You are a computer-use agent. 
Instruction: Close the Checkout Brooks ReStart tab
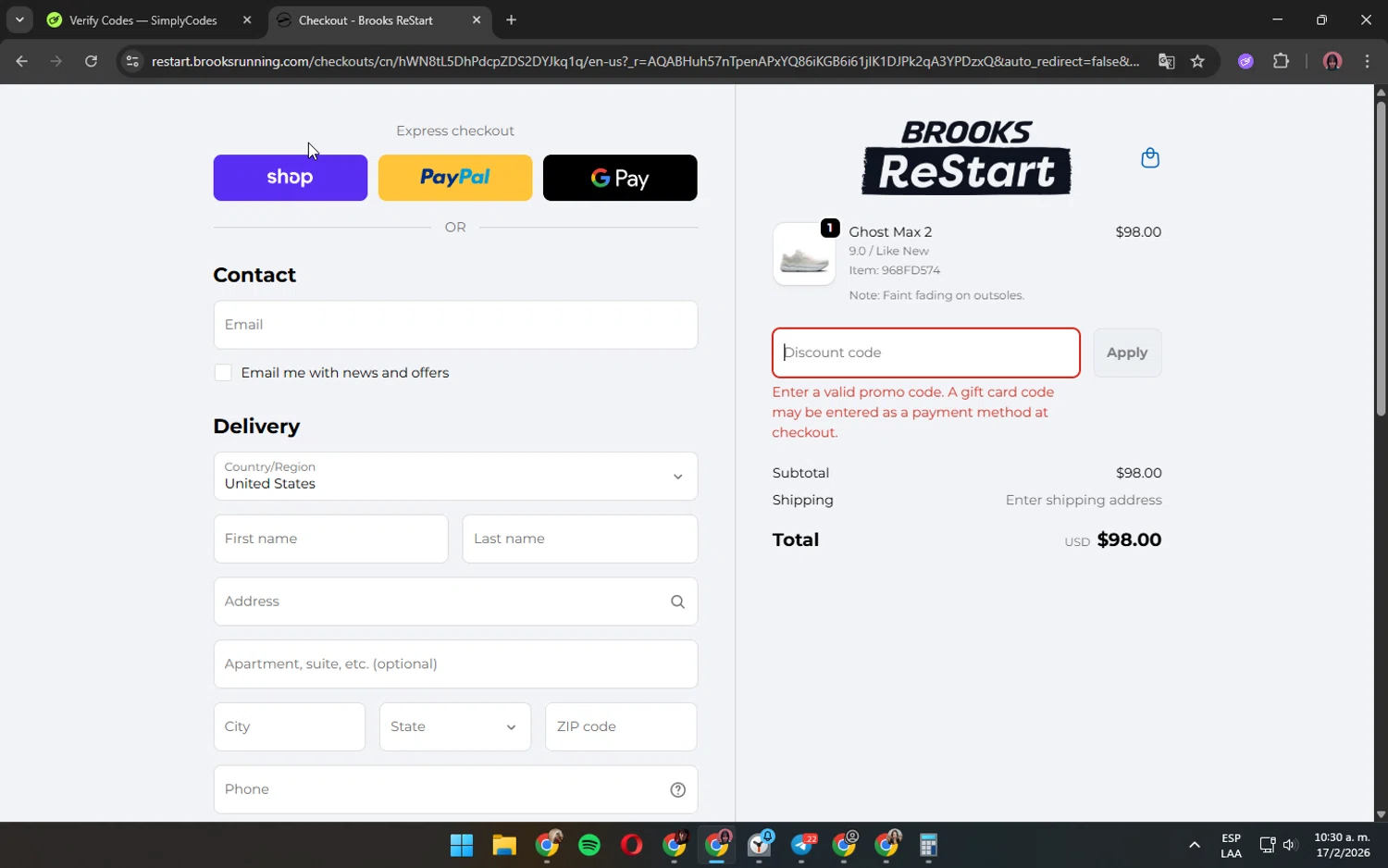coord(477,19)
